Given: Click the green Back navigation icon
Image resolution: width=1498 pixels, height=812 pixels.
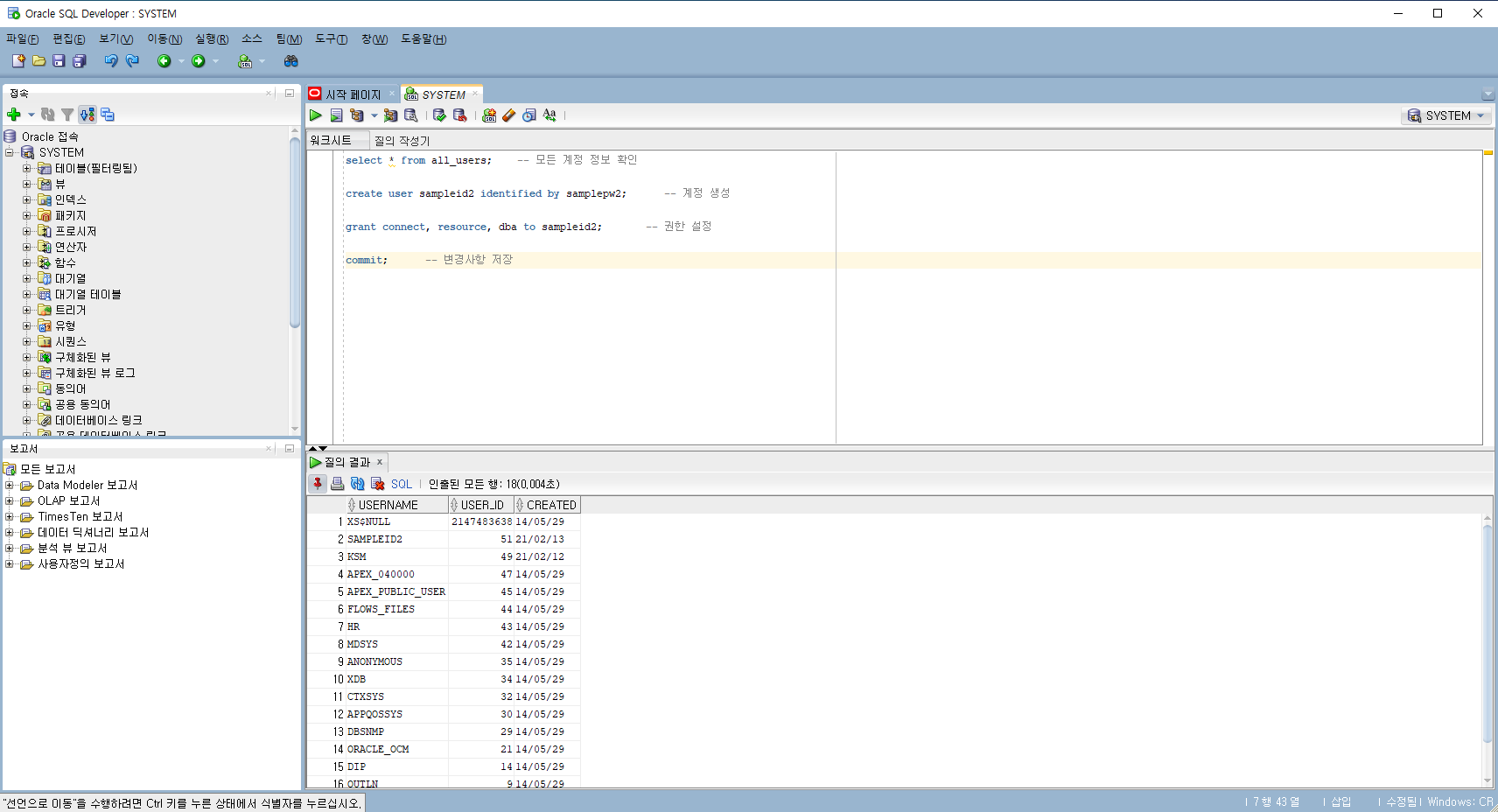Looking at the screenshot, I should 164,61.
